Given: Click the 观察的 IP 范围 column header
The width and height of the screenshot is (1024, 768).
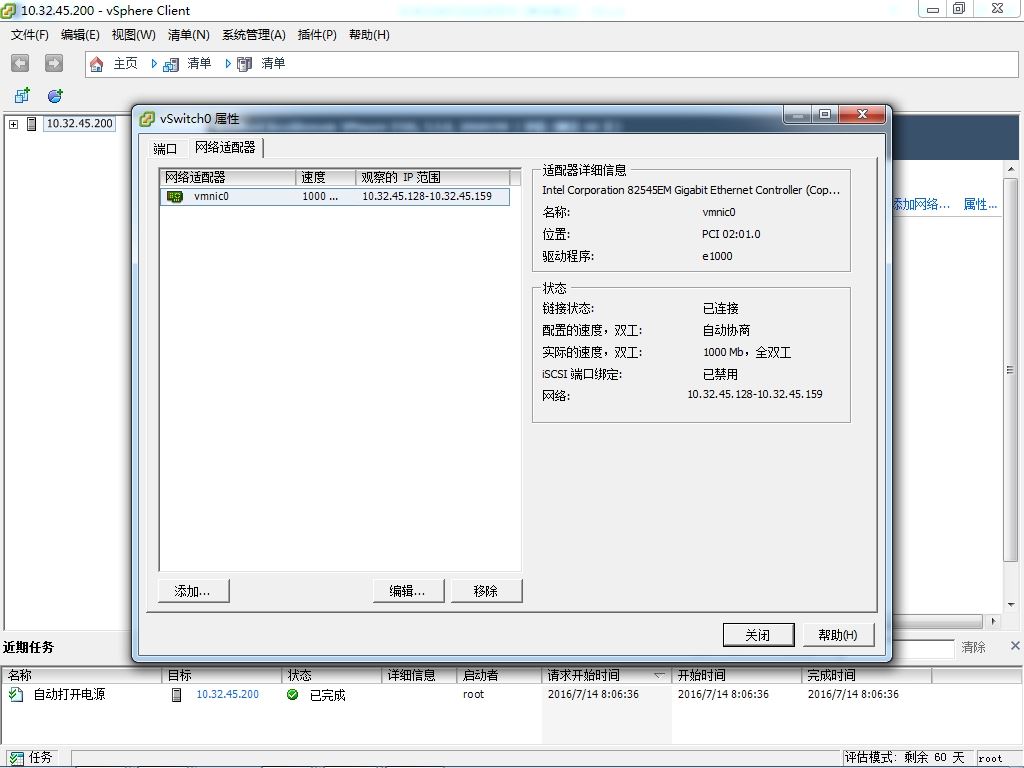Looking at the screenshot, I should coord(432,177).
